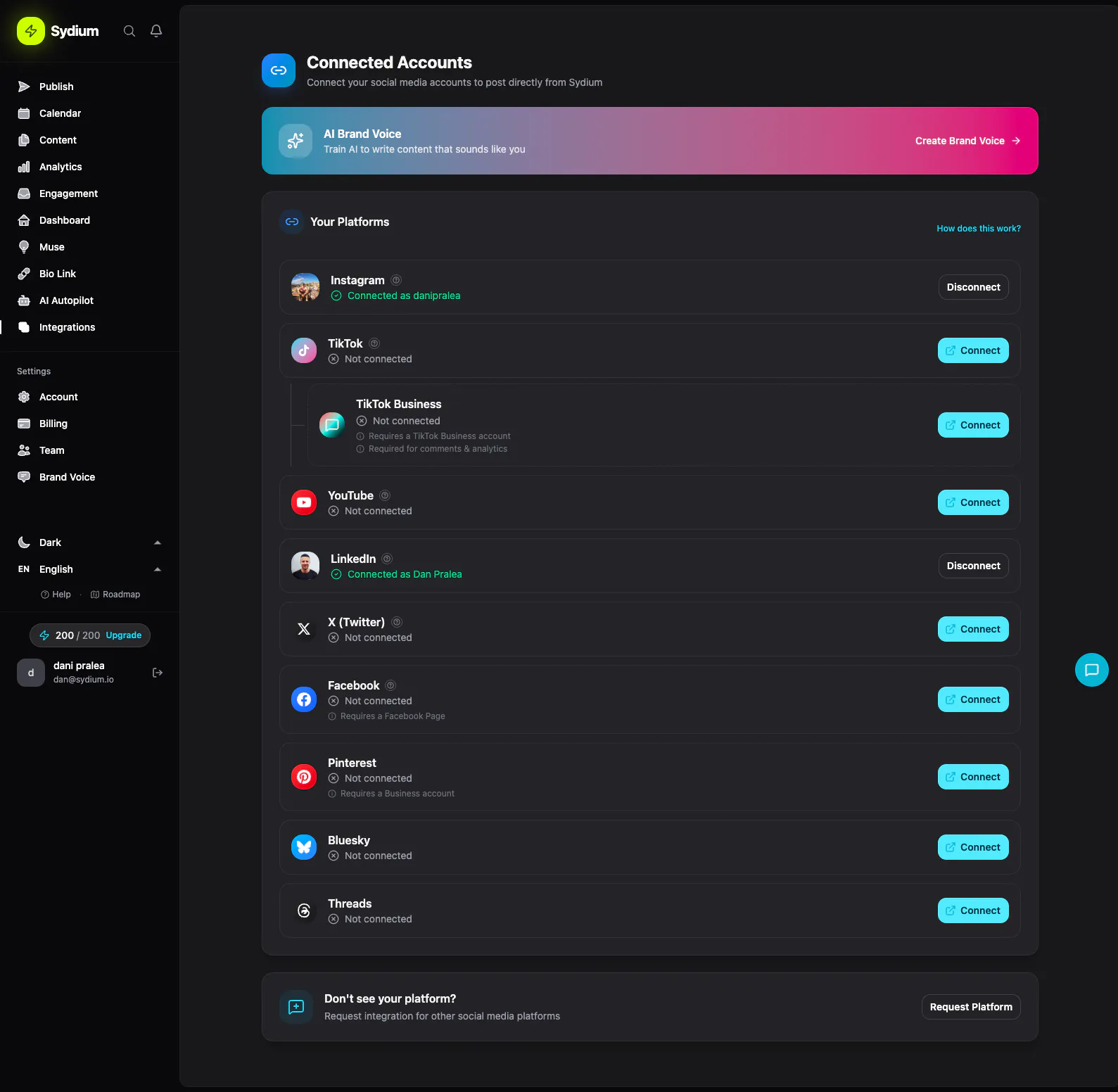Connect the Facebook account
1118x1092 pixels.
coord(973,699)
